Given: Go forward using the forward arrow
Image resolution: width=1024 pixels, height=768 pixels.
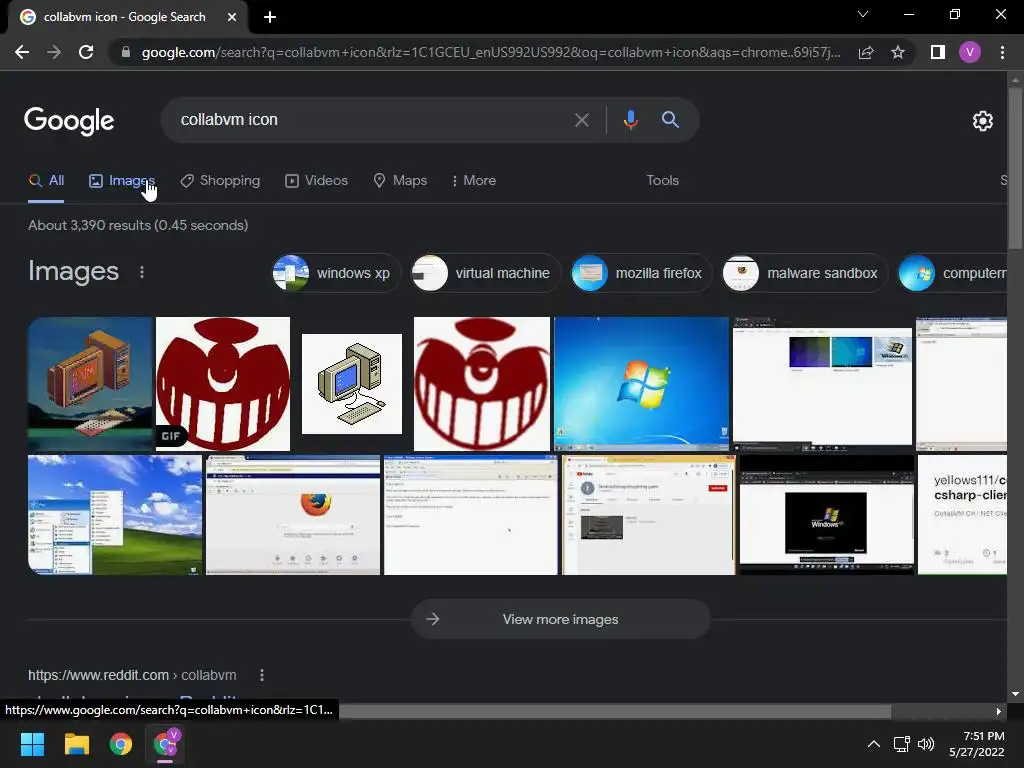Looking at the screenshot, I should (x=54, y=52).
